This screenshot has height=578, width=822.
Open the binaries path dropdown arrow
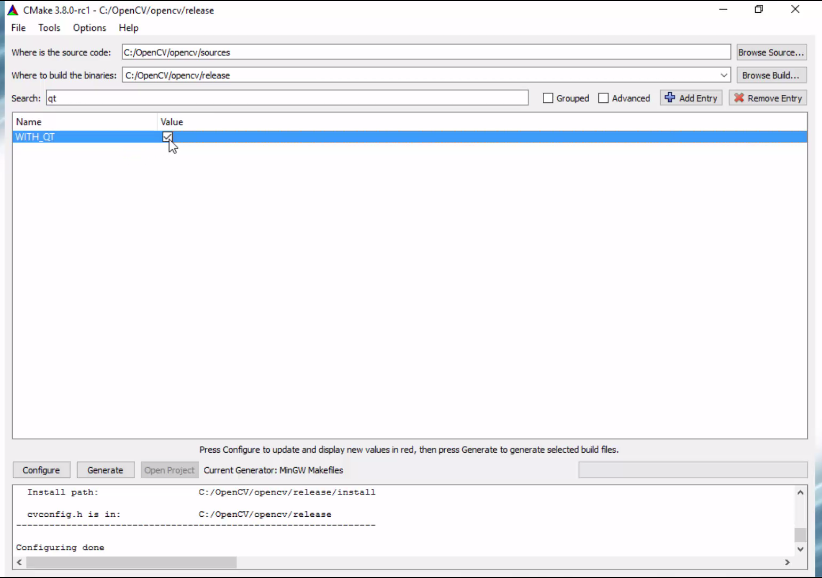click(x=724, y=74)
